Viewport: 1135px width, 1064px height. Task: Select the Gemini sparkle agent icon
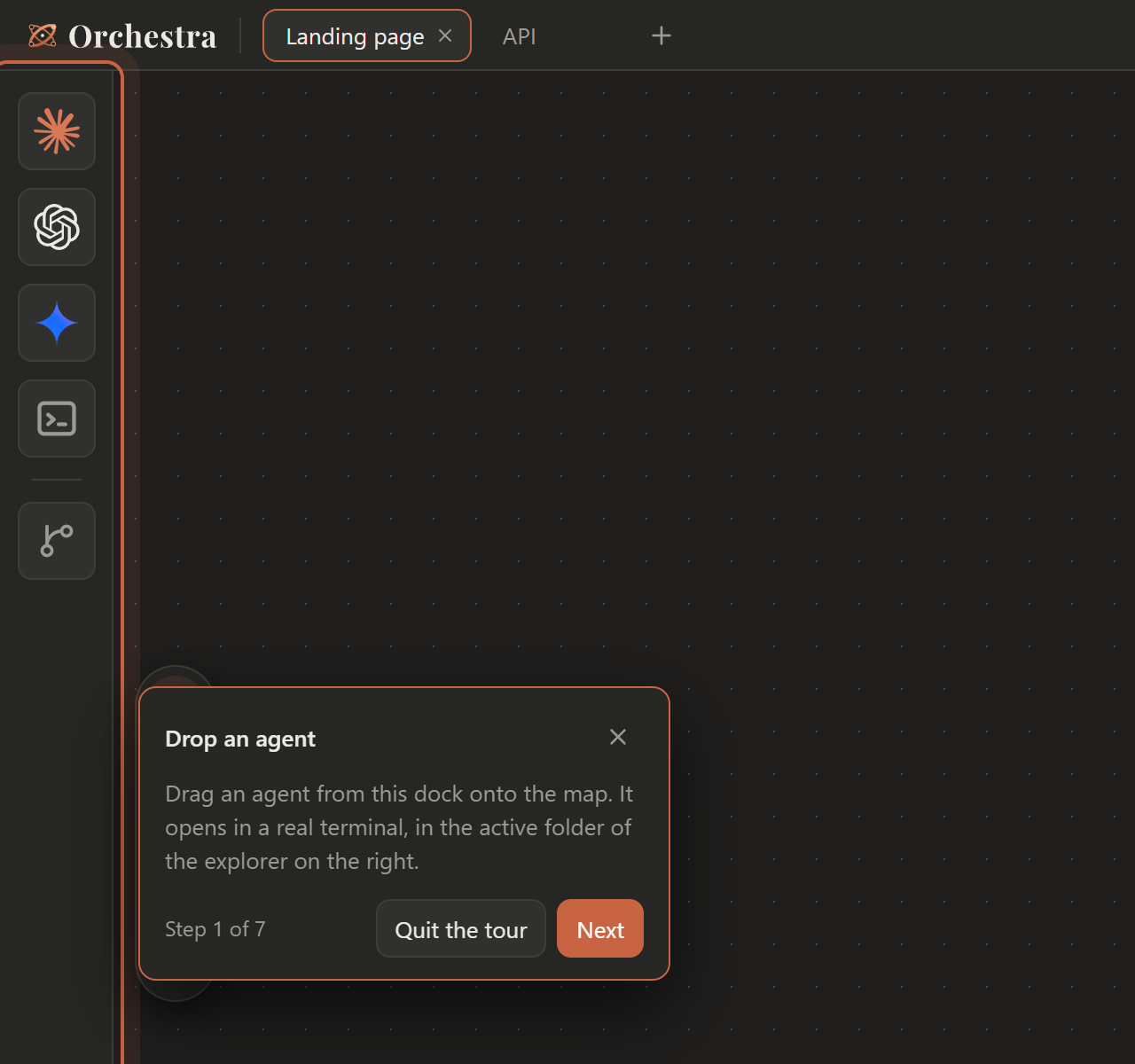point(57,323)
